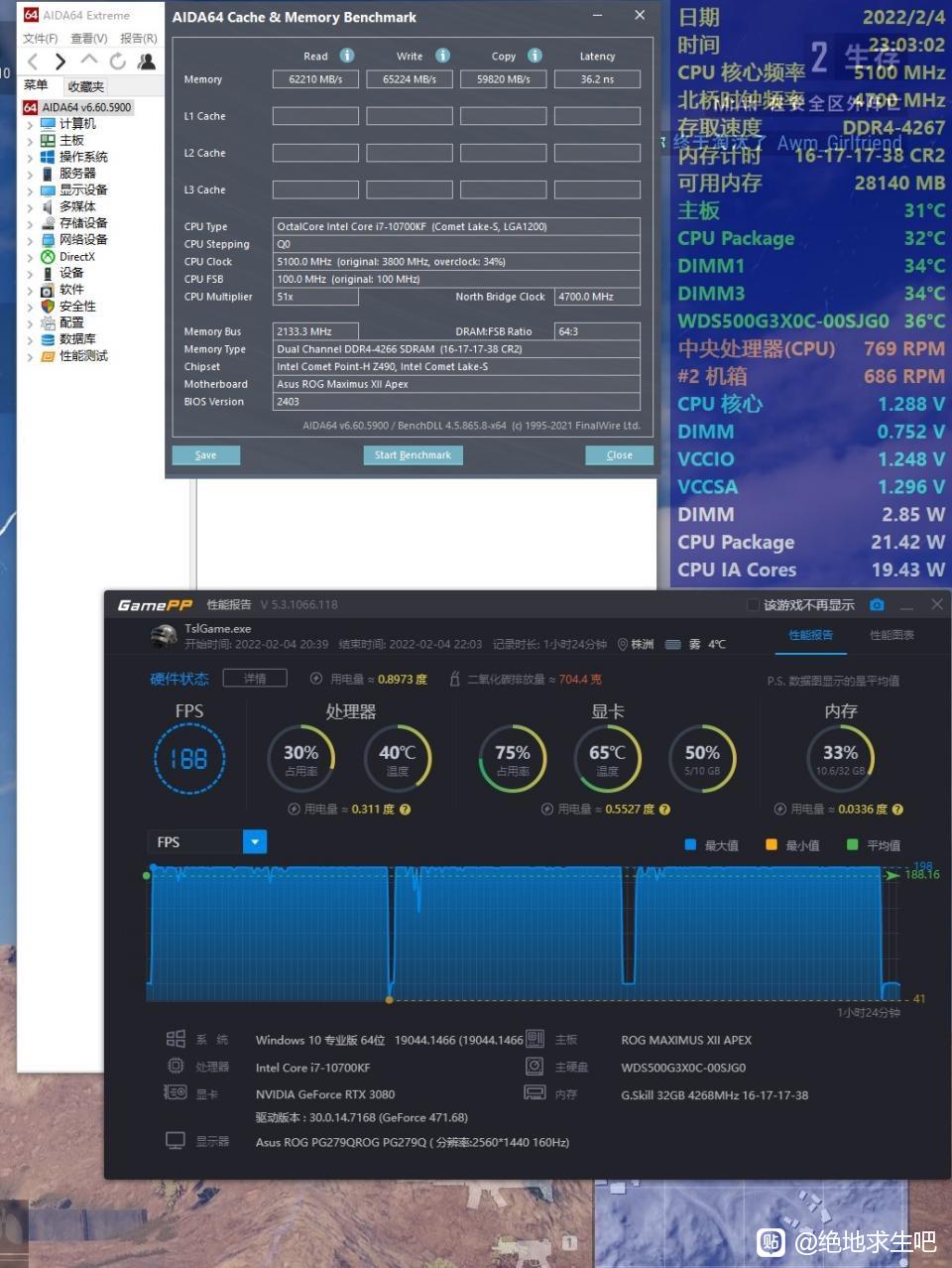This screenshot has width=952, height=1268.
Task: Expand the 操作系统 tree node
Action: 30,157
